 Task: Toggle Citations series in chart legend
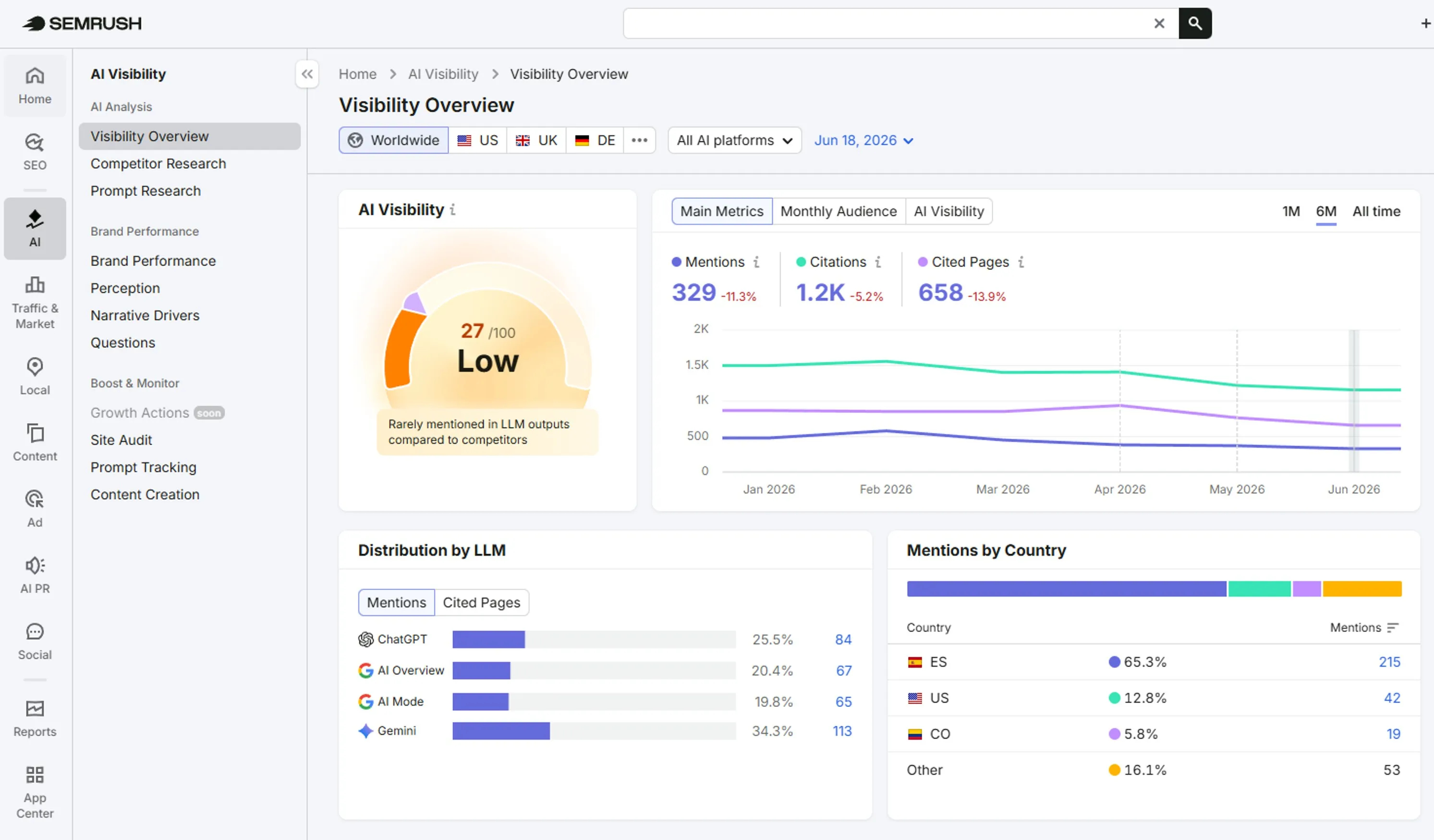pyautogui.click(x=831, y=262)
